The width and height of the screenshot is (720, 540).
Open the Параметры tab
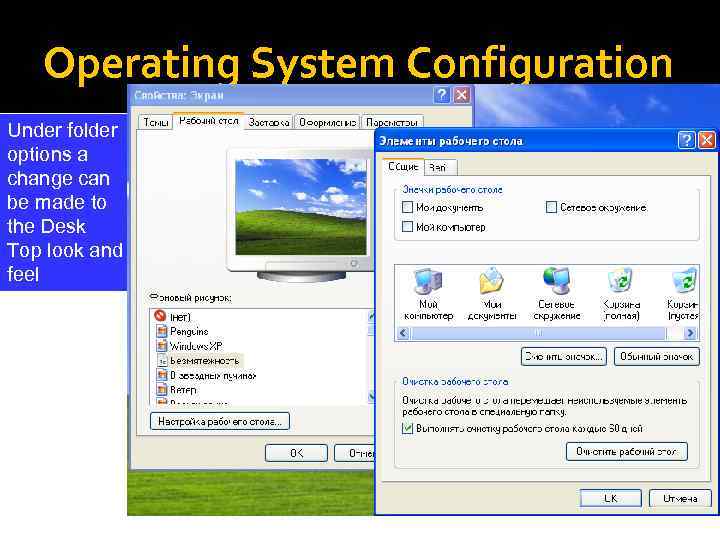392,122
